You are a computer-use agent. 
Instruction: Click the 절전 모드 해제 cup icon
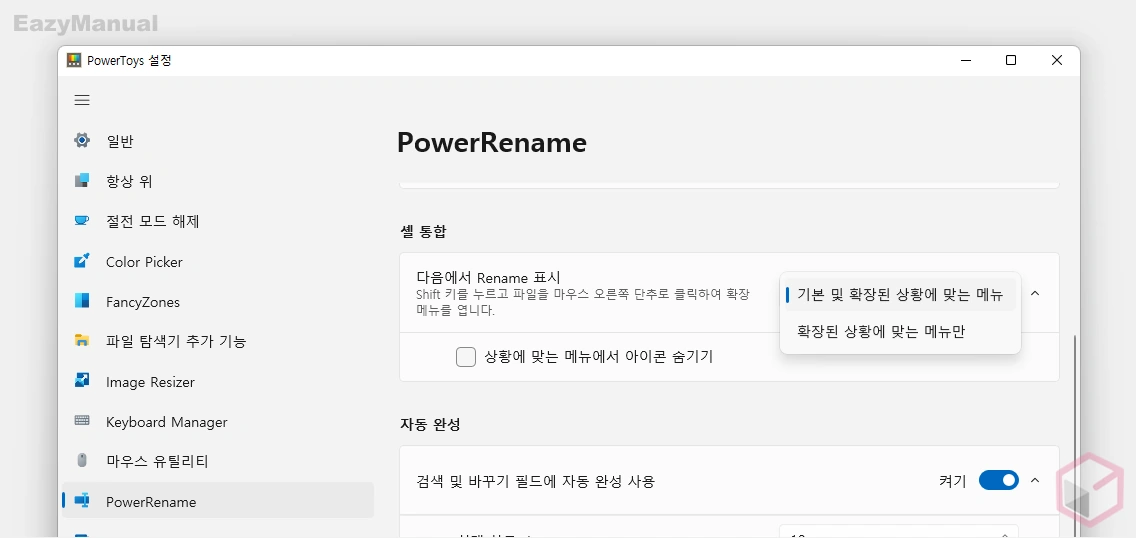tap(82, 221)
